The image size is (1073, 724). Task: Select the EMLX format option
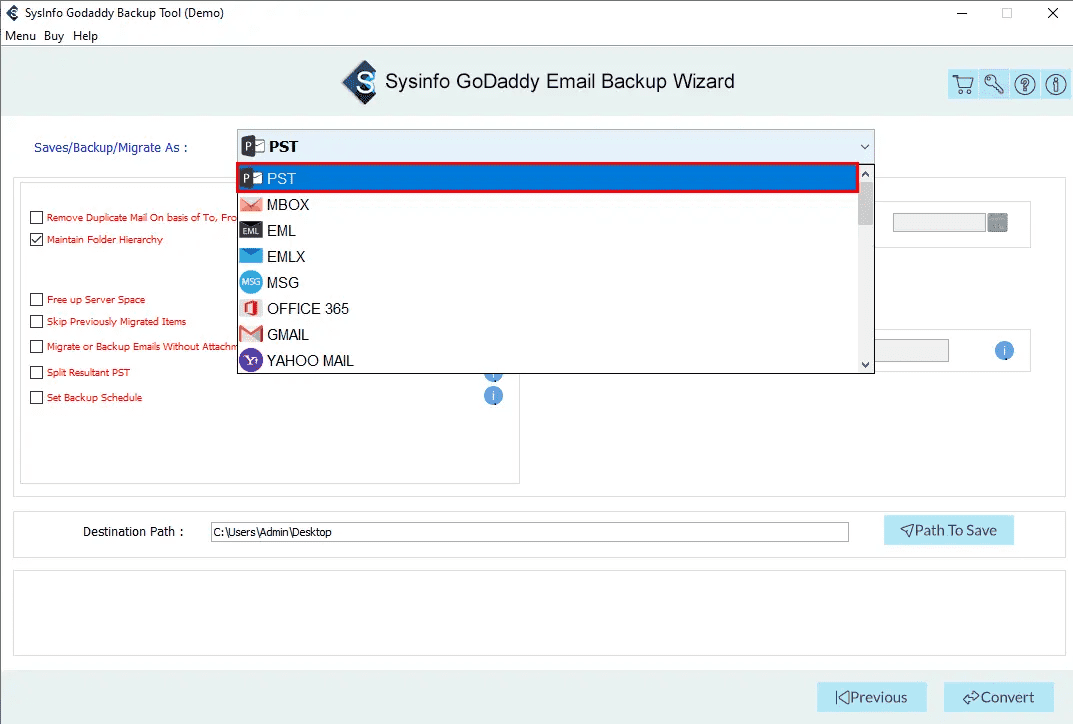(284, 256)
